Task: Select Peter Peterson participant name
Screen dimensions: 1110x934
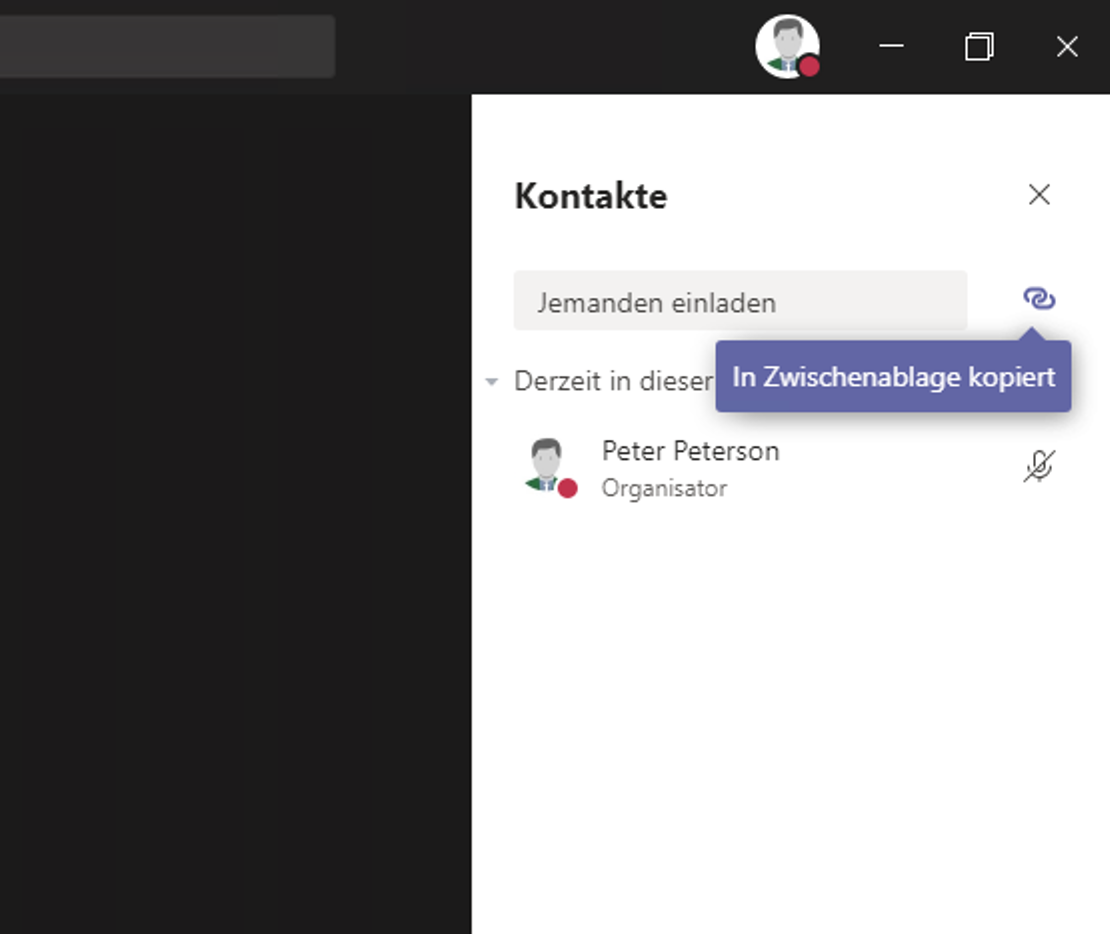Action: coord(690,451)
